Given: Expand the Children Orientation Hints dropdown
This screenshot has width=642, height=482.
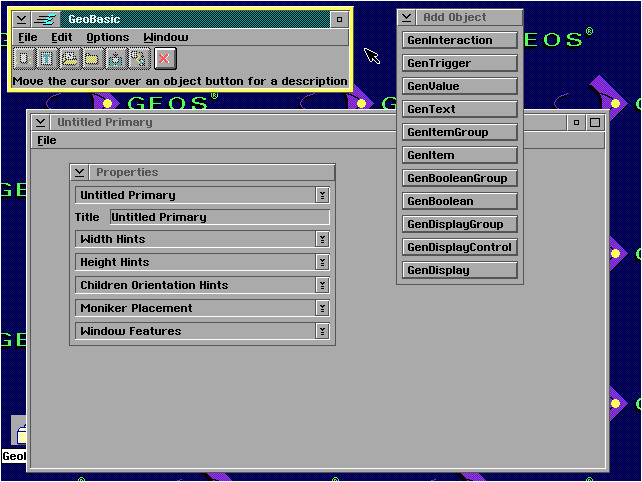Looking at the screenshot, I should coord(203,285).
